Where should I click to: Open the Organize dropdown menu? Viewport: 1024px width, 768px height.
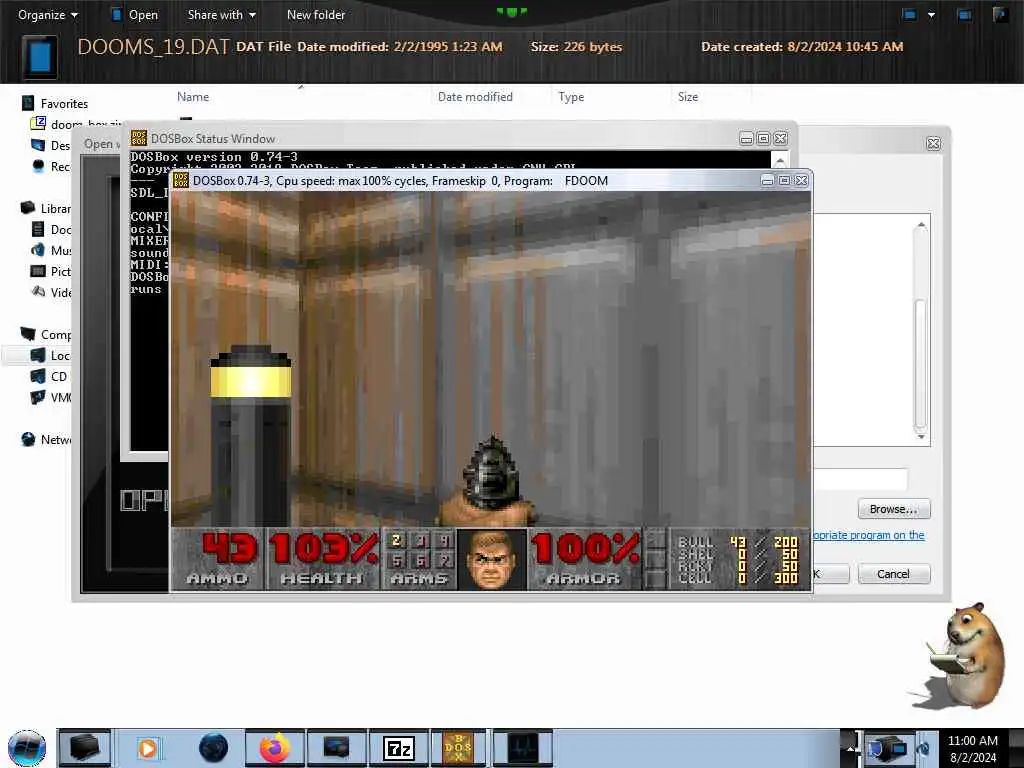click(48, 14)
